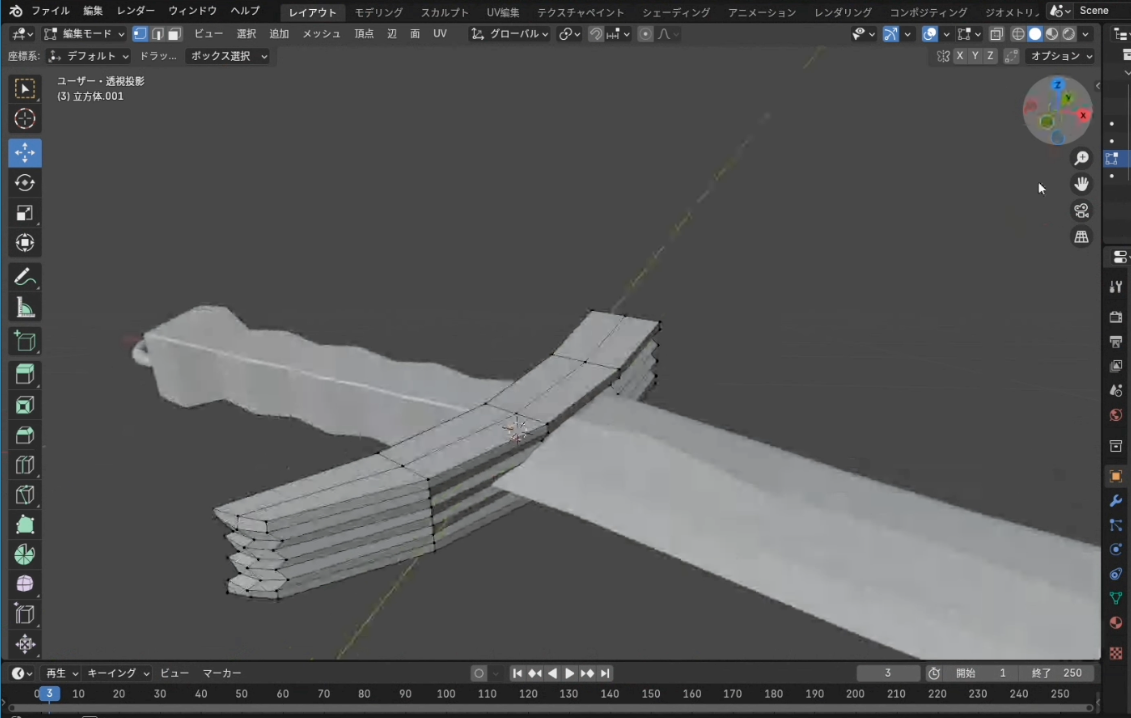The height and width of the screenshot is (718, 1131).
Task: Select the Move tool in the toolbar
Action: (25, 152)
